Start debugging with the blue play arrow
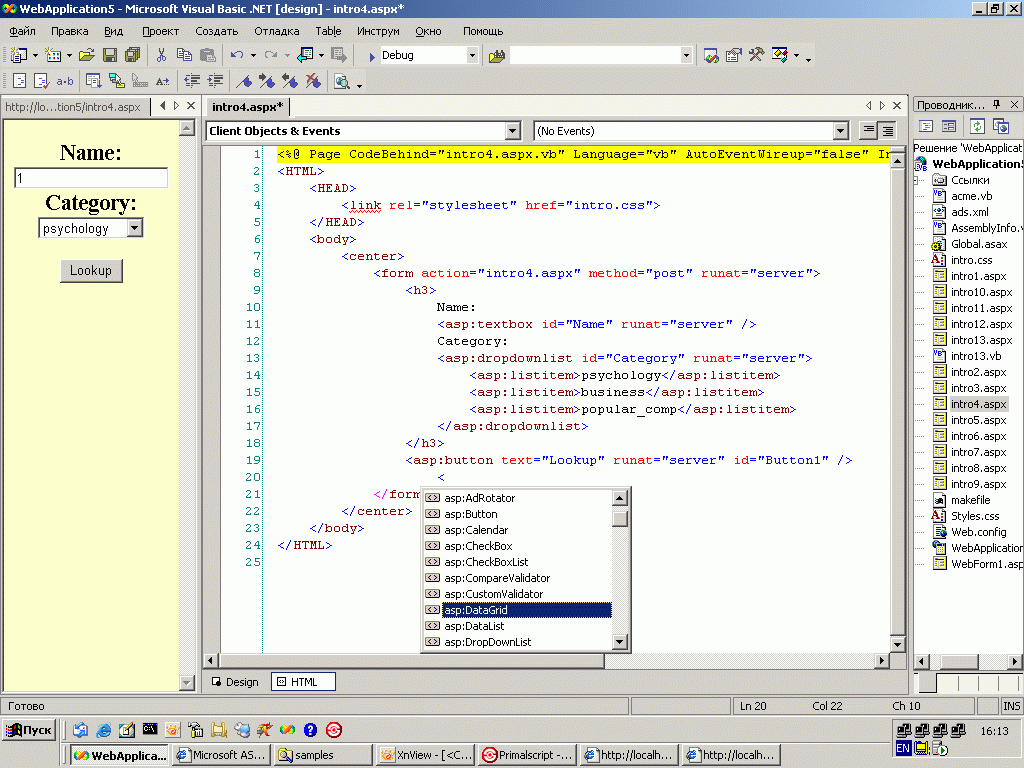 (371, 55)
